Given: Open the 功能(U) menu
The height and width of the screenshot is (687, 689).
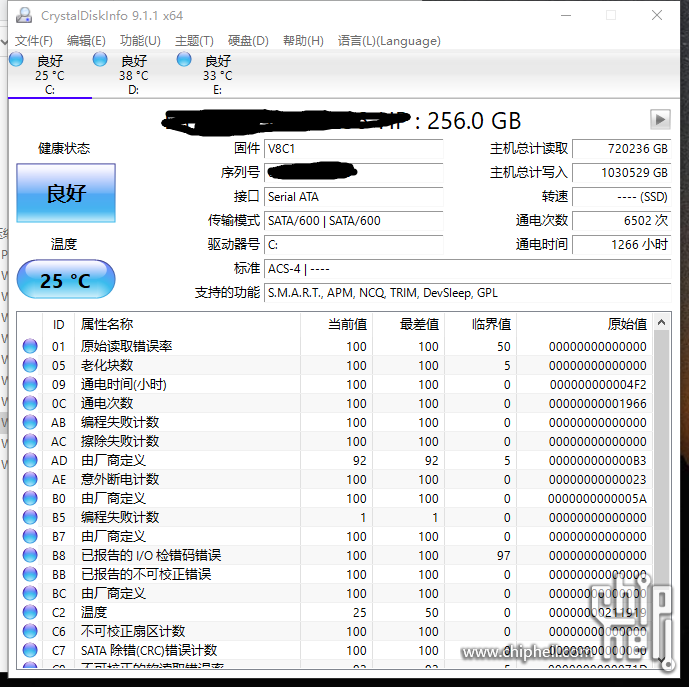Looking at the screenshot, I should pos(140,41).
